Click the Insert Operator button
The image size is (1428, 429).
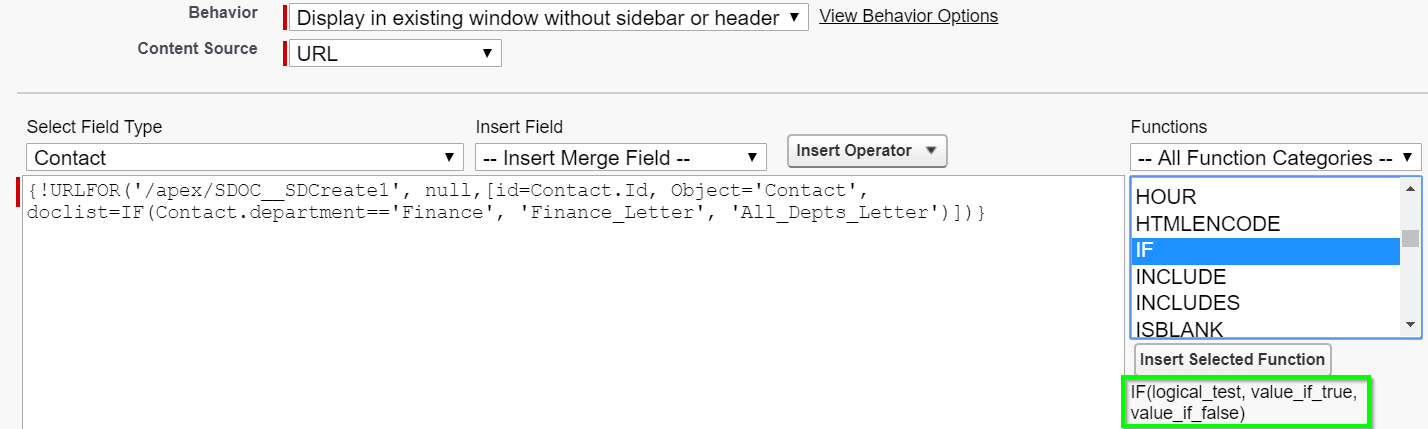[x=867, y=151]
